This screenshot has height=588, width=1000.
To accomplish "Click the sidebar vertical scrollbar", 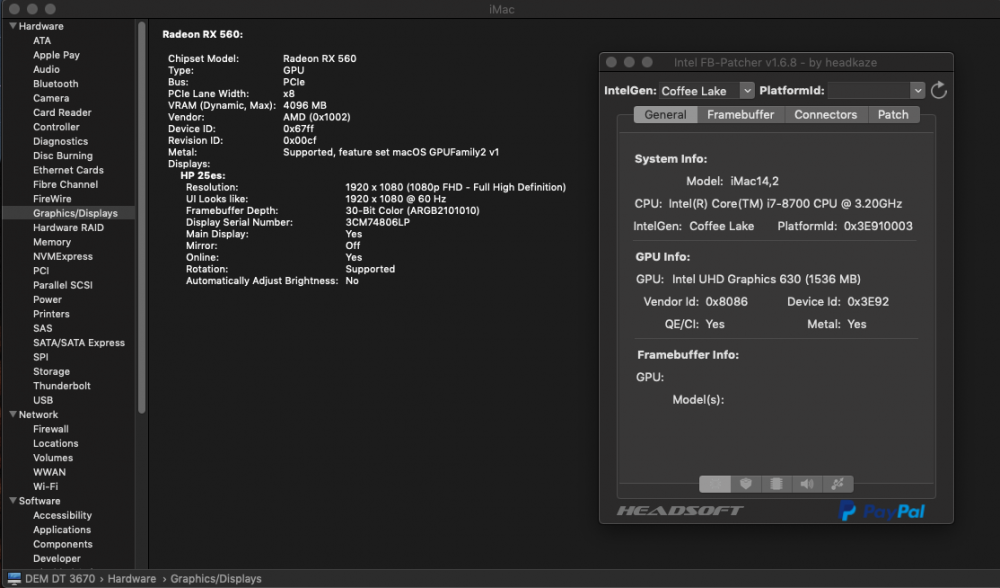I will click(142, 217).
